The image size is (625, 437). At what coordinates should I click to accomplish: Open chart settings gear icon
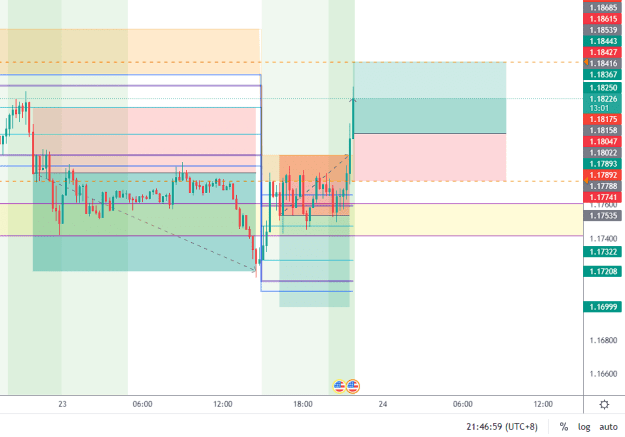click(x=604, y=404)
